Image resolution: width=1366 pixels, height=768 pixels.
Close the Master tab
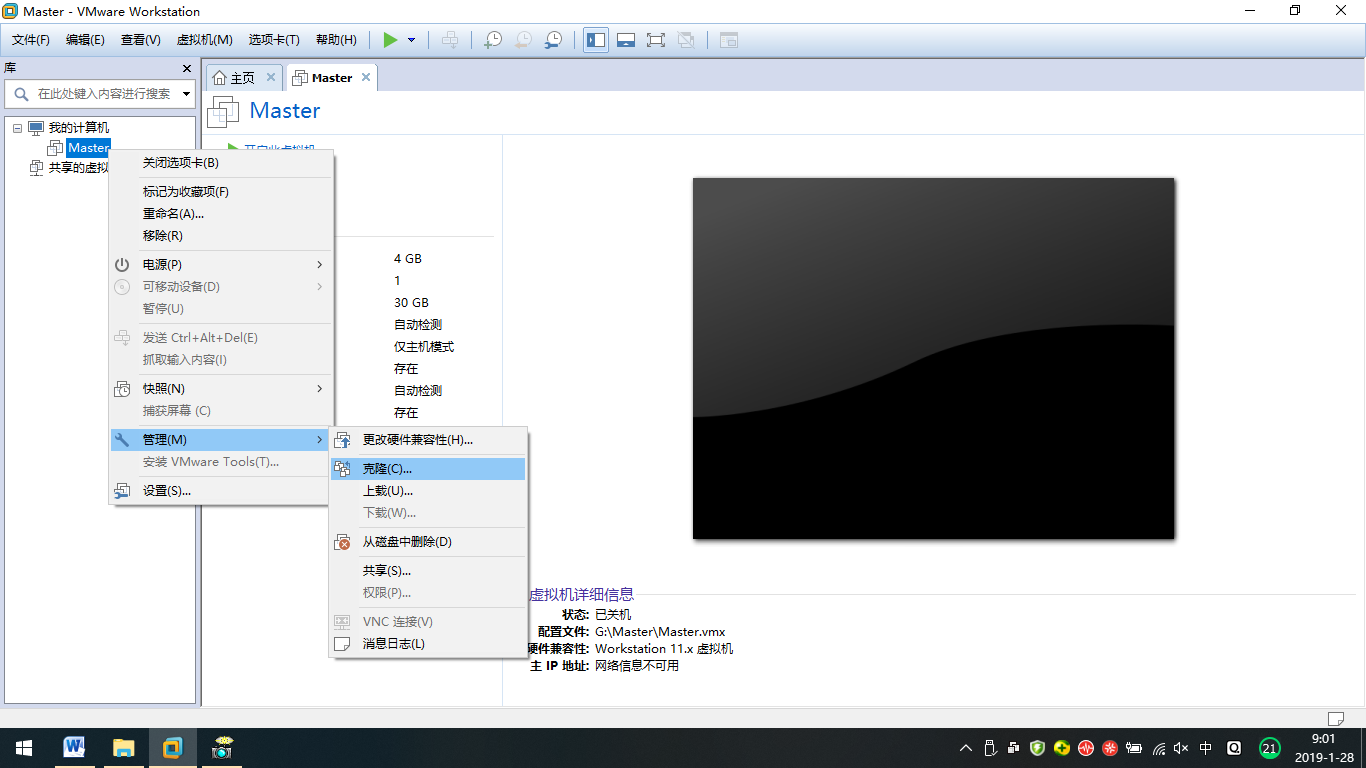click(x=366, y=77)
